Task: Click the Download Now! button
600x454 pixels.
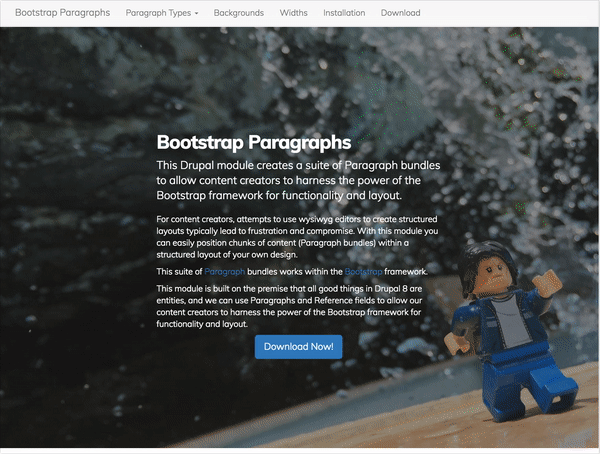Action: point(298,347)
